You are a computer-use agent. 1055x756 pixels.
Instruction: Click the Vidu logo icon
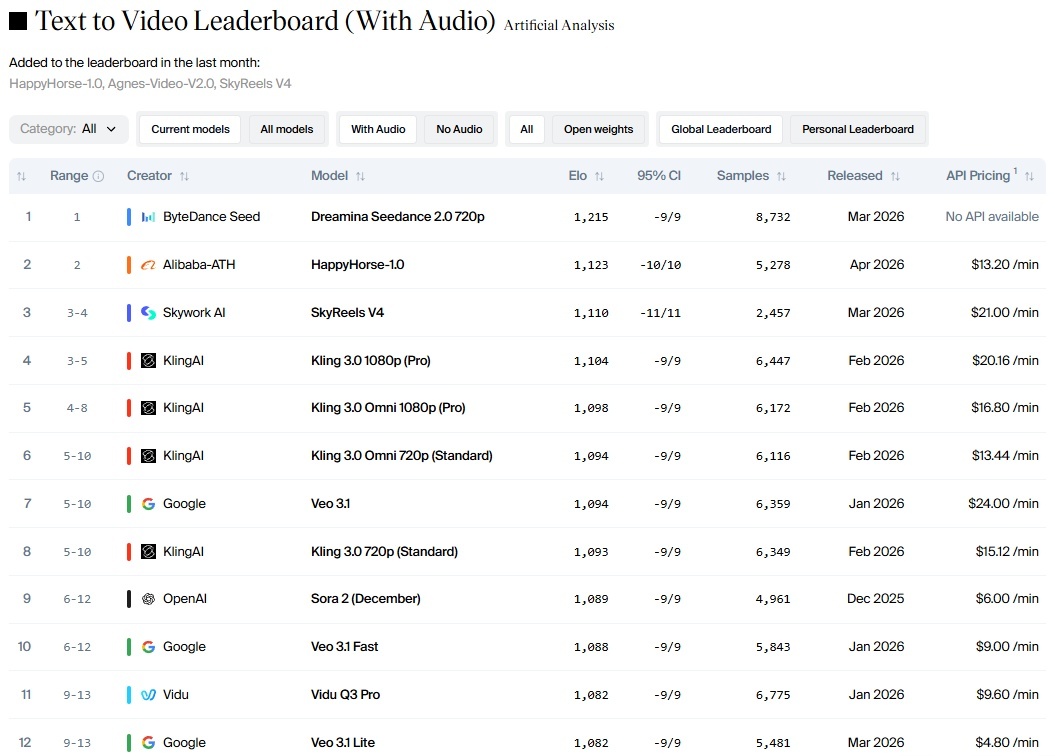(148, 695)
